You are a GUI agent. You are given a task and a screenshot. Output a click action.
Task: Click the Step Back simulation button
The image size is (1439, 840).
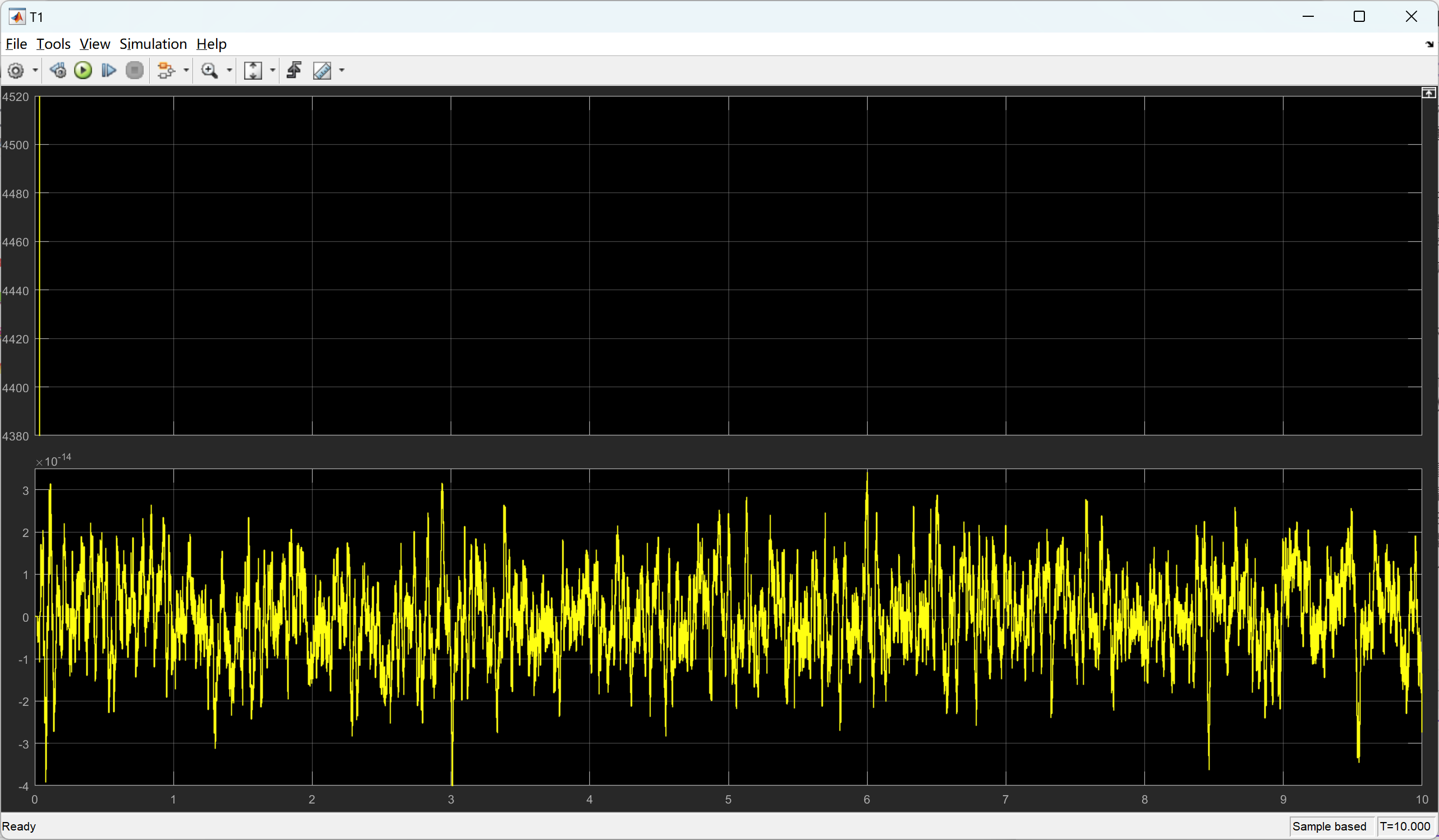[x=58, y=71]
